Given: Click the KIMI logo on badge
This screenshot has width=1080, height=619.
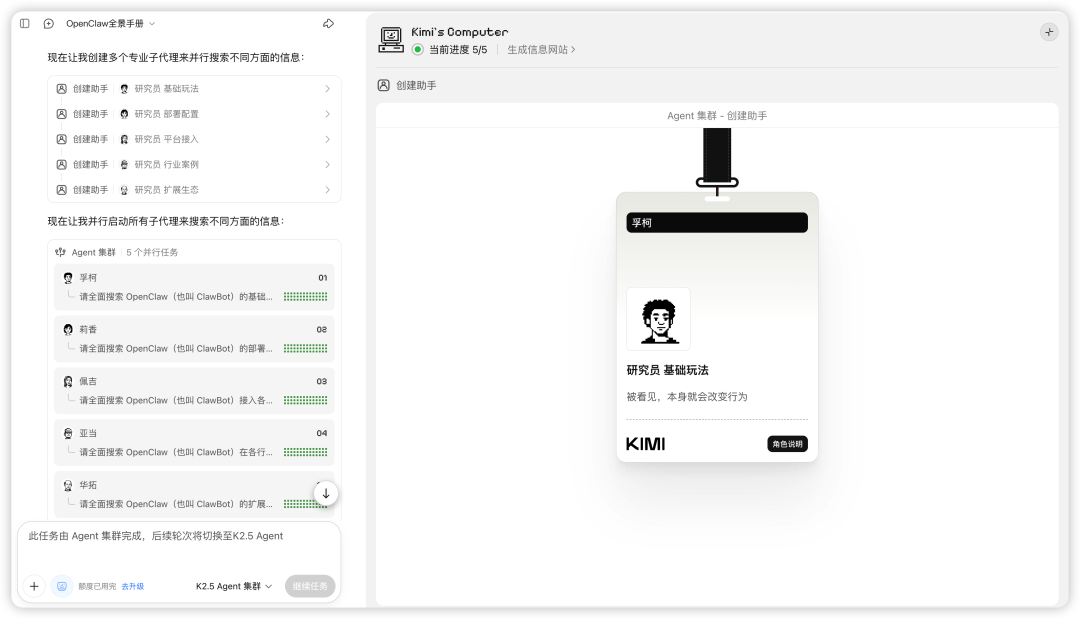Looking at the screenshot, I should (645, 444).
